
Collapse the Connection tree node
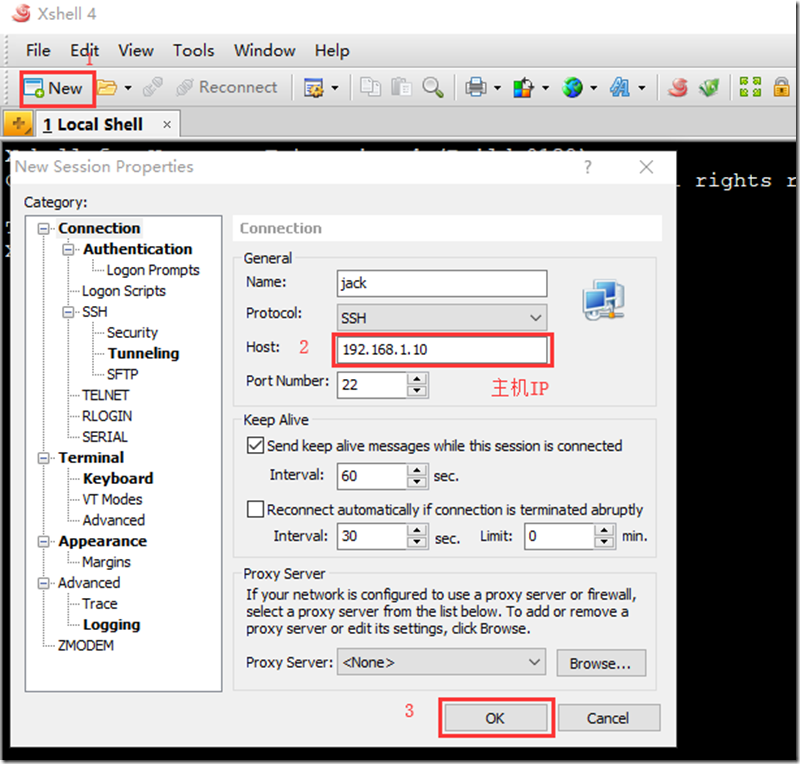(x=44, y=228)
